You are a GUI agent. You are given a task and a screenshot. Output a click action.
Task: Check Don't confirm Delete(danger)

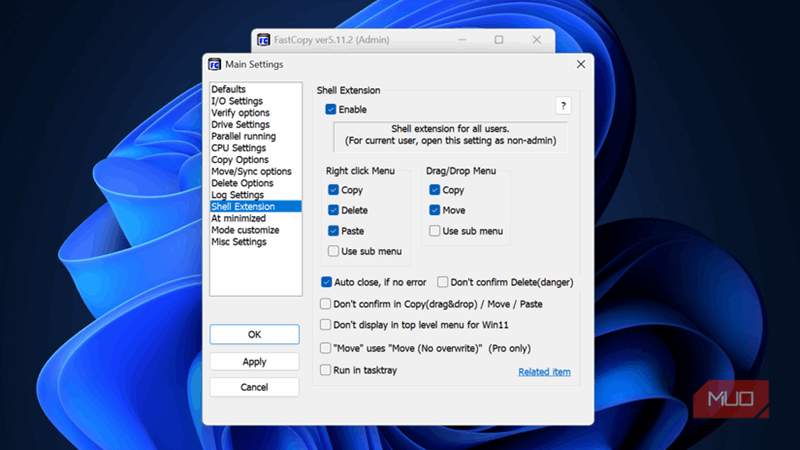coord(442,282)
